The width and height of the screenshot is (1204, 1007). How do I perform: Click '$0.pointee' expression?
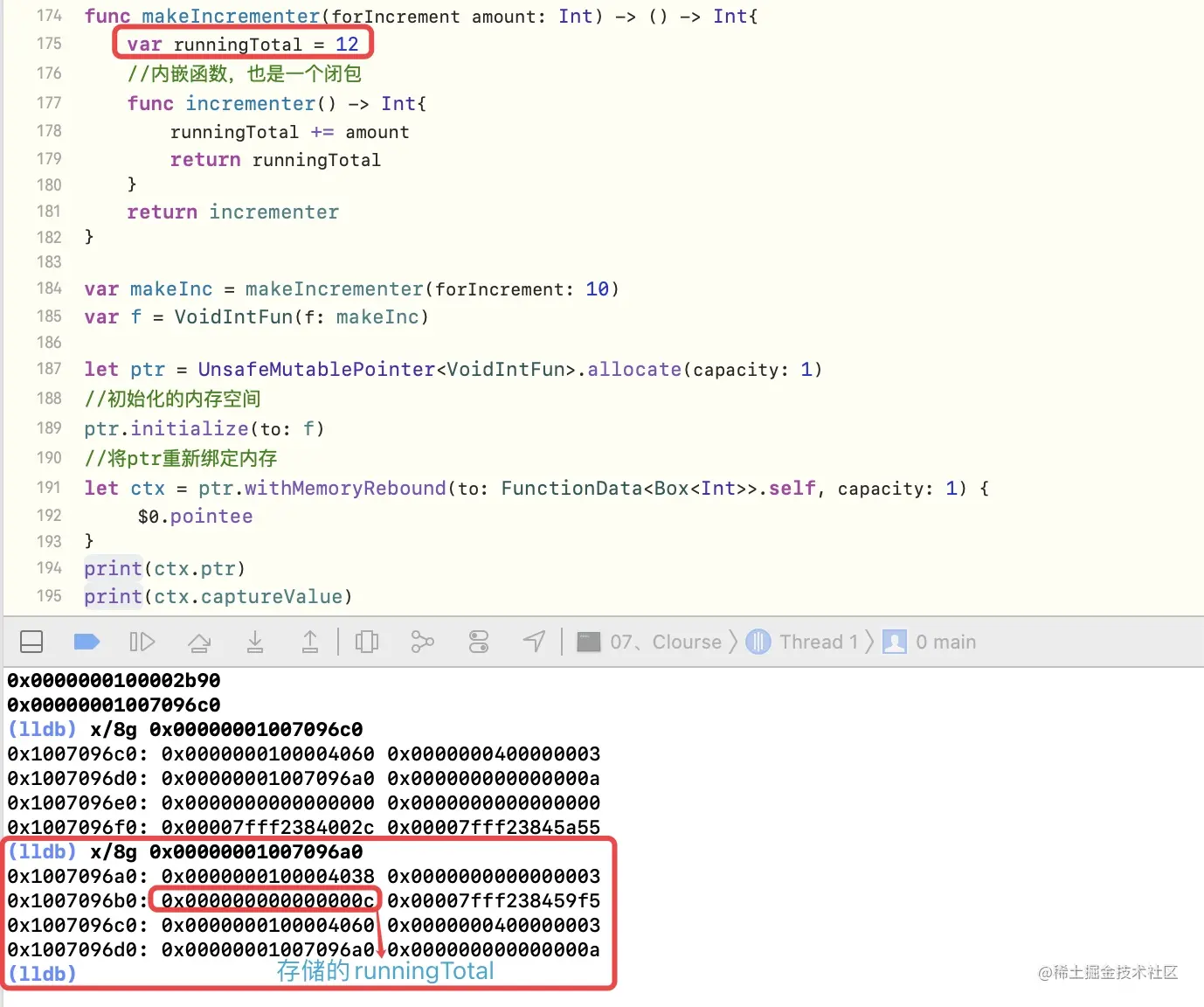pos(196,517)
